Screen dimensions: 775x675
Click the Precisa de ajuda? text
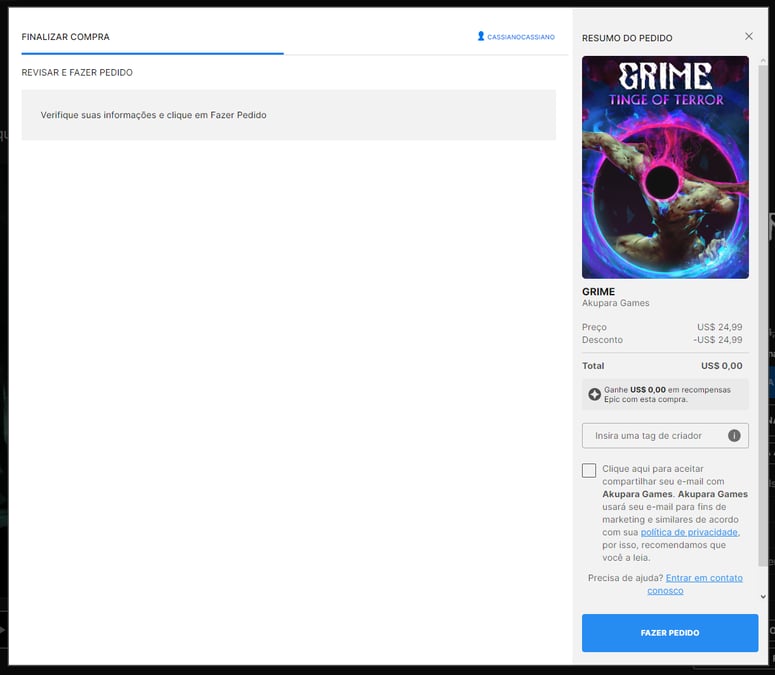[x=625, y=578]
